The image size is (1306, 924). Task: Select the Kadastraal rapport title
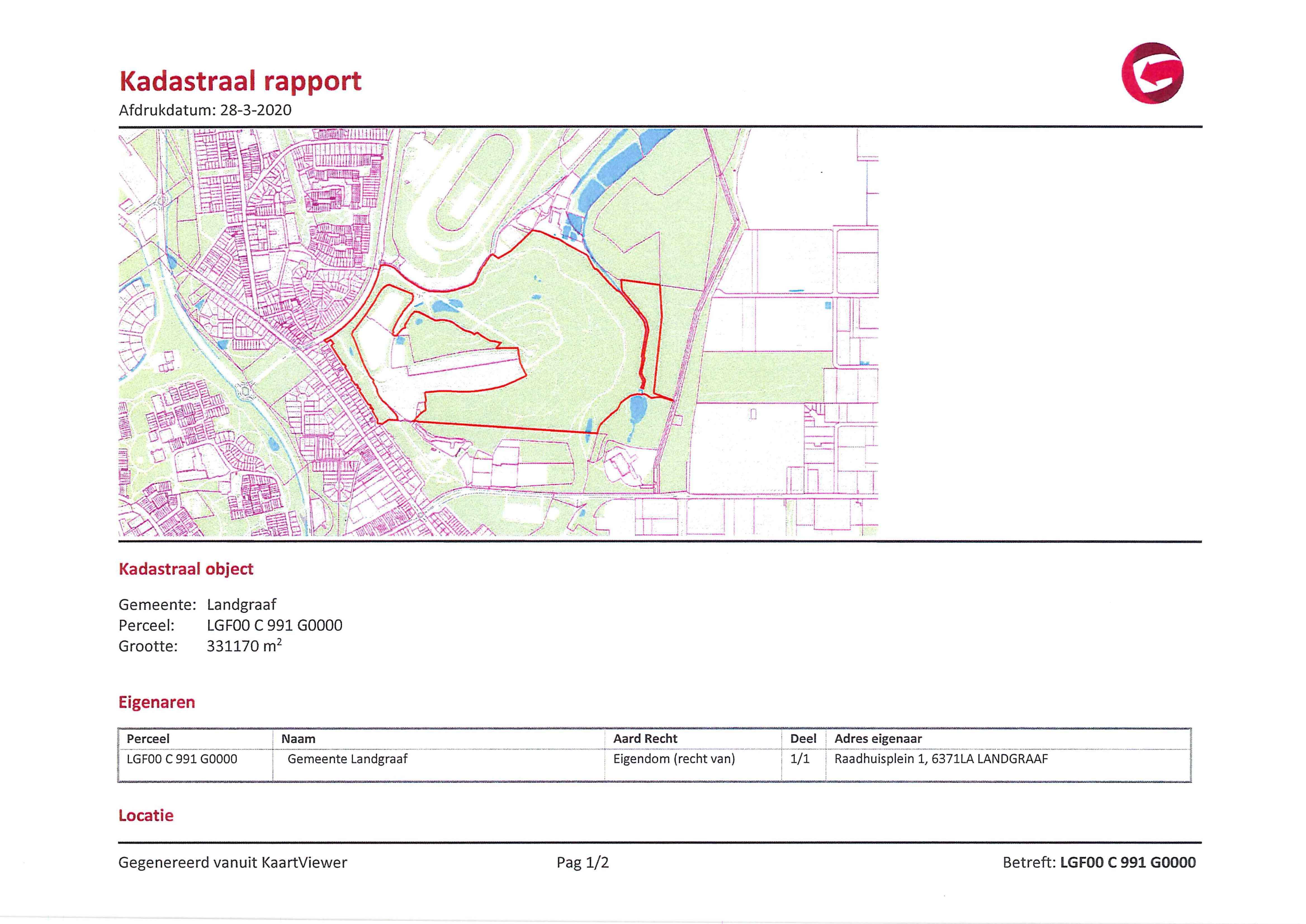click(240, 81)
